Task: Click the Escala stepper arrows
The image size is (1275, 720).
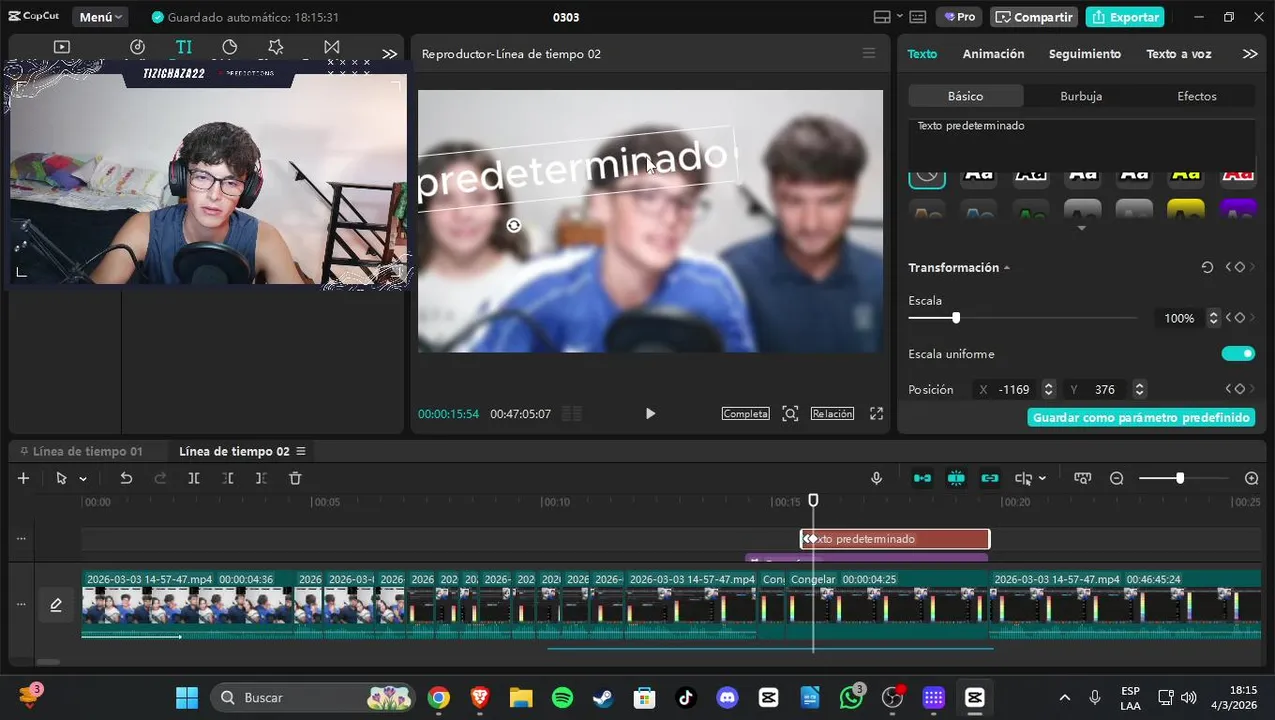Action: pyautogui.click(x=1213, y=318)
